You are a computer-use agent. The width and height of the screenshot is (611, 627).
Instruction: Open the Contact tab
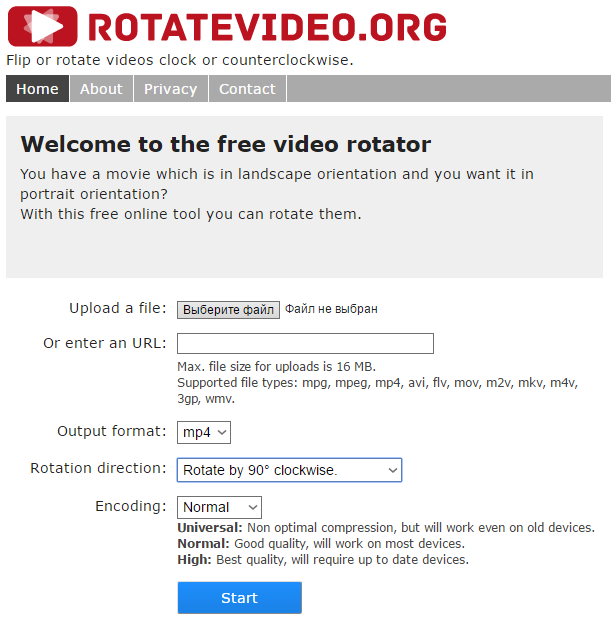[x=247, y=89]
